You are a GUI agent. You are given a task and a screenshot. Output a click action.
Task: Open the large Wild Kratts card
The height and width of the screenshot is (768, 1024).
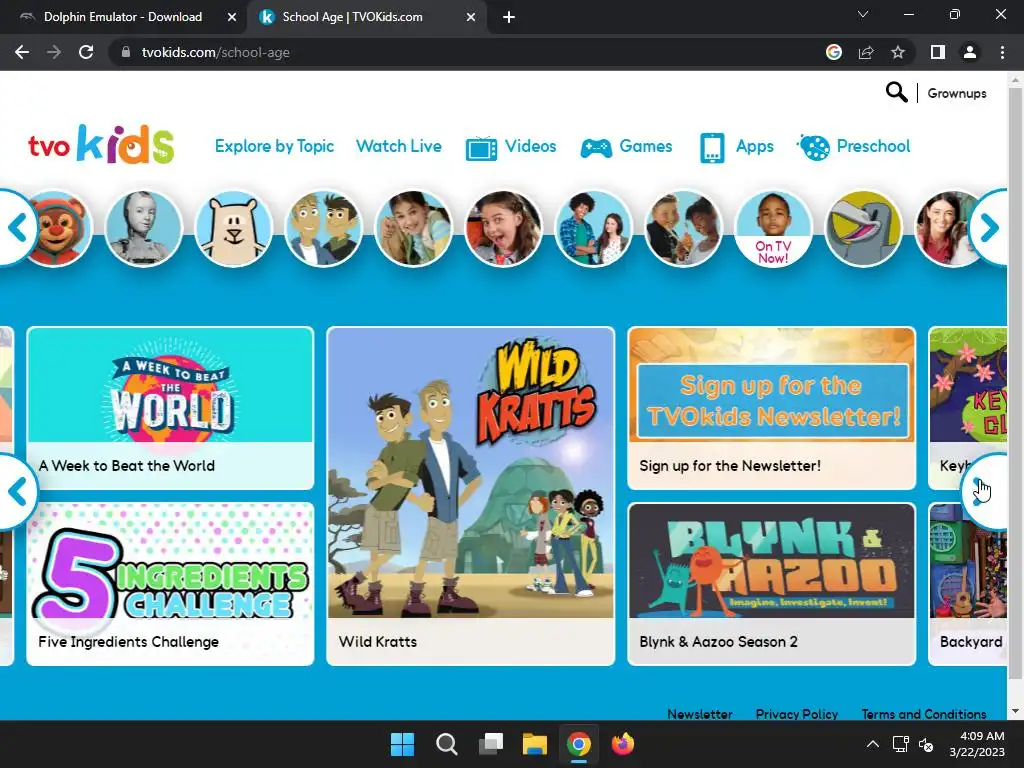click(470, 496)
